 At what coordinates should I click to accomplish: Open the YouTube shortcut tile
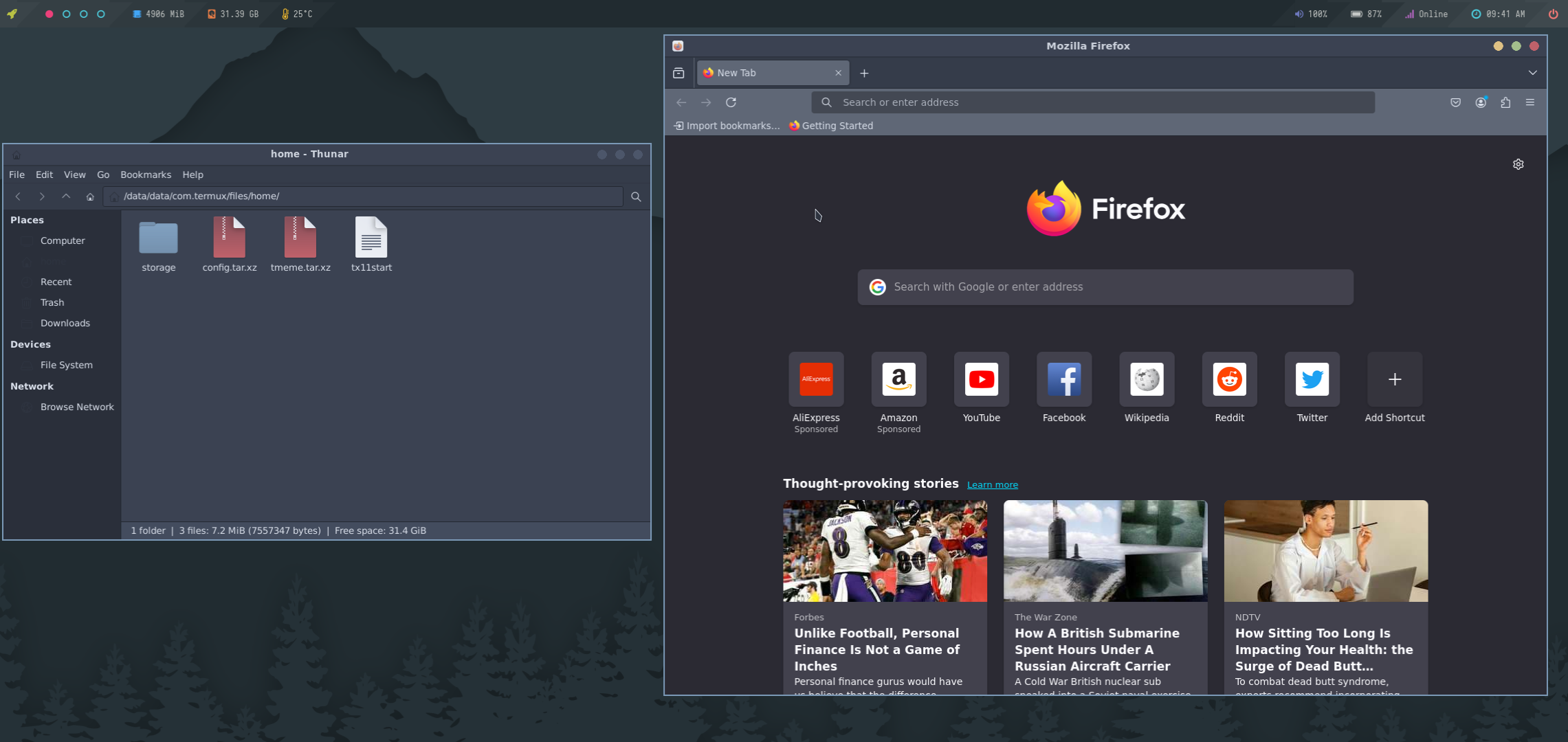click(981, 379)
